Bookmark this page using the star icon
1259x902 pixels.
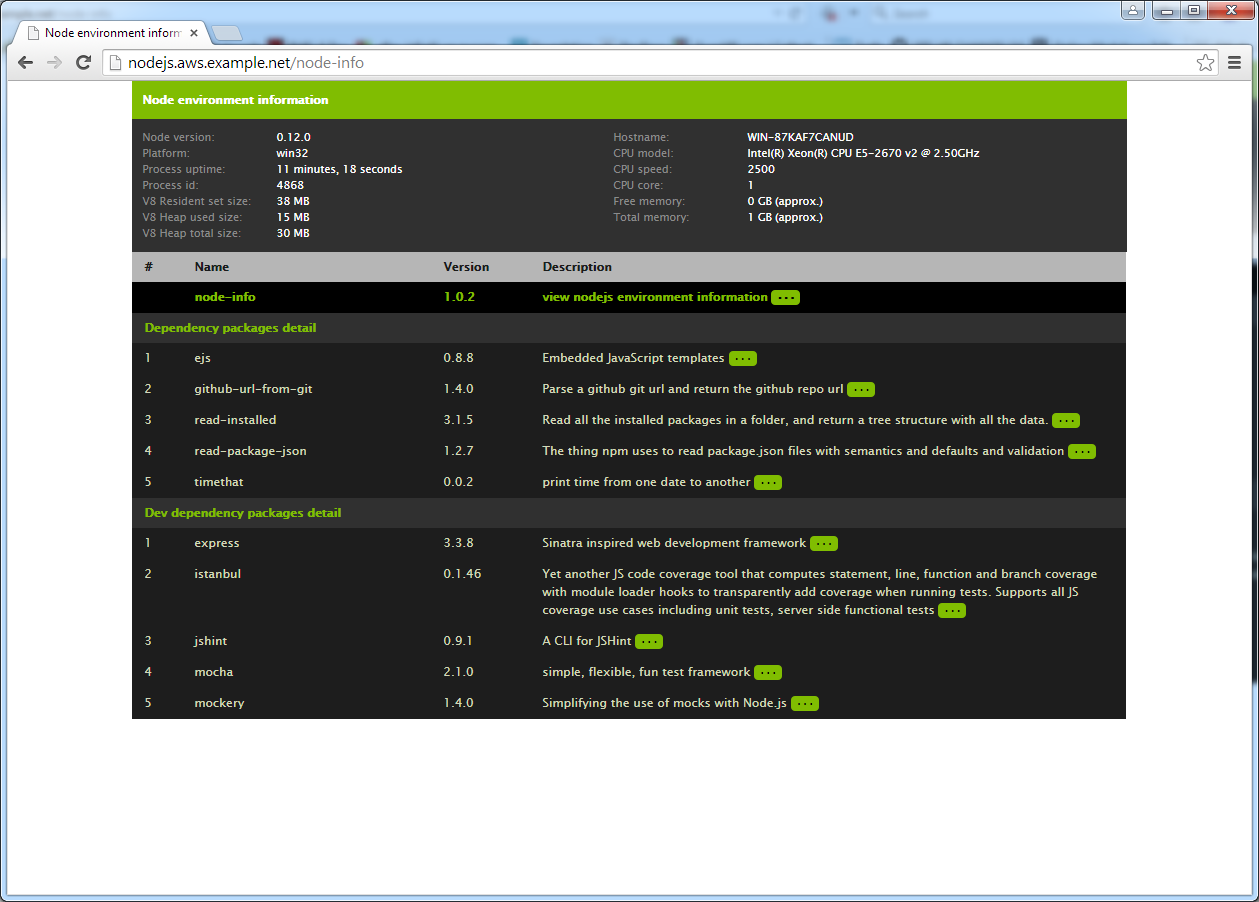1205,63
